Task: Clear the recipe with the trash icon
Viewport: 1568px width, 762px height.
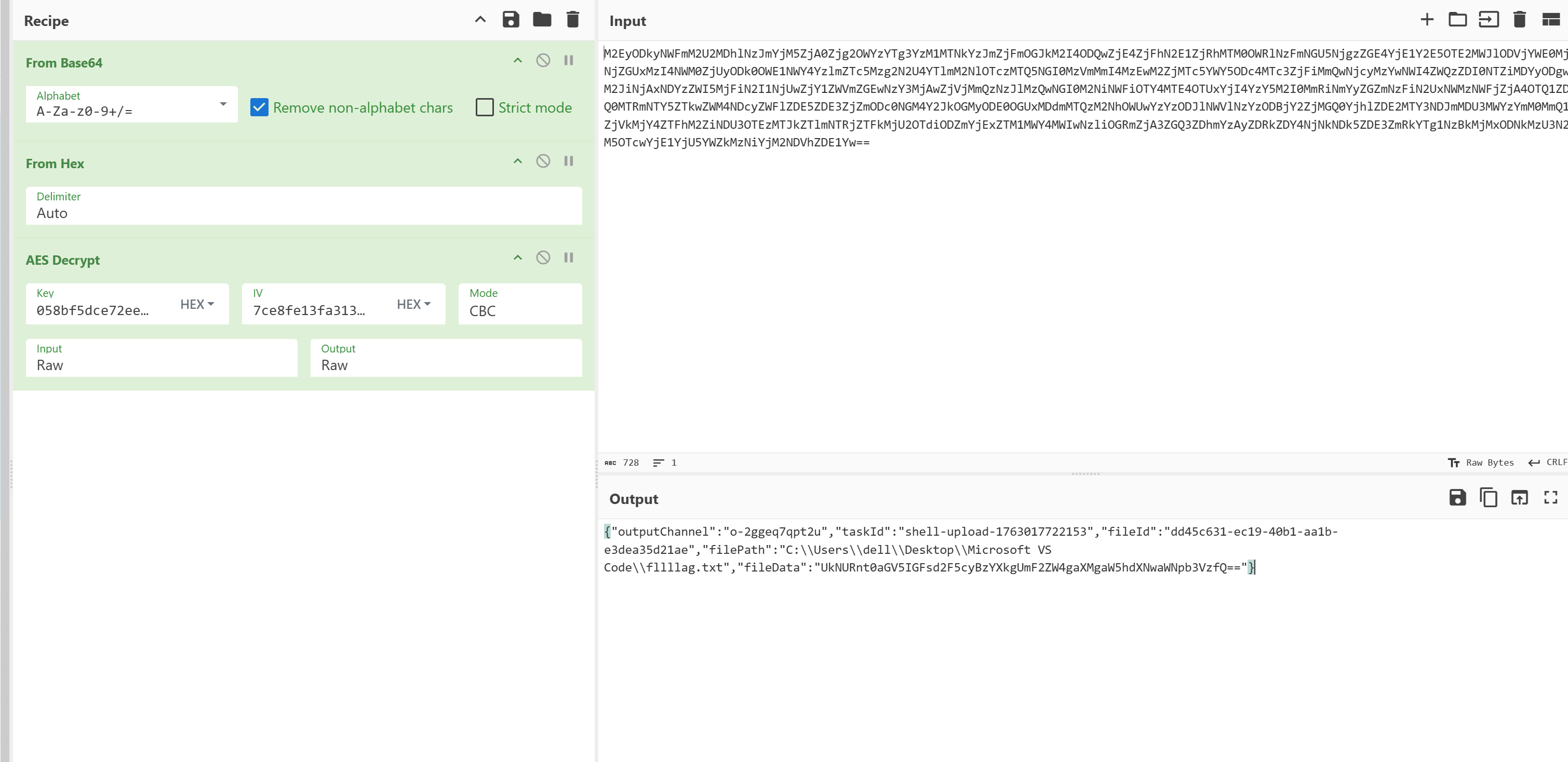Action: [x=572, y=19]
